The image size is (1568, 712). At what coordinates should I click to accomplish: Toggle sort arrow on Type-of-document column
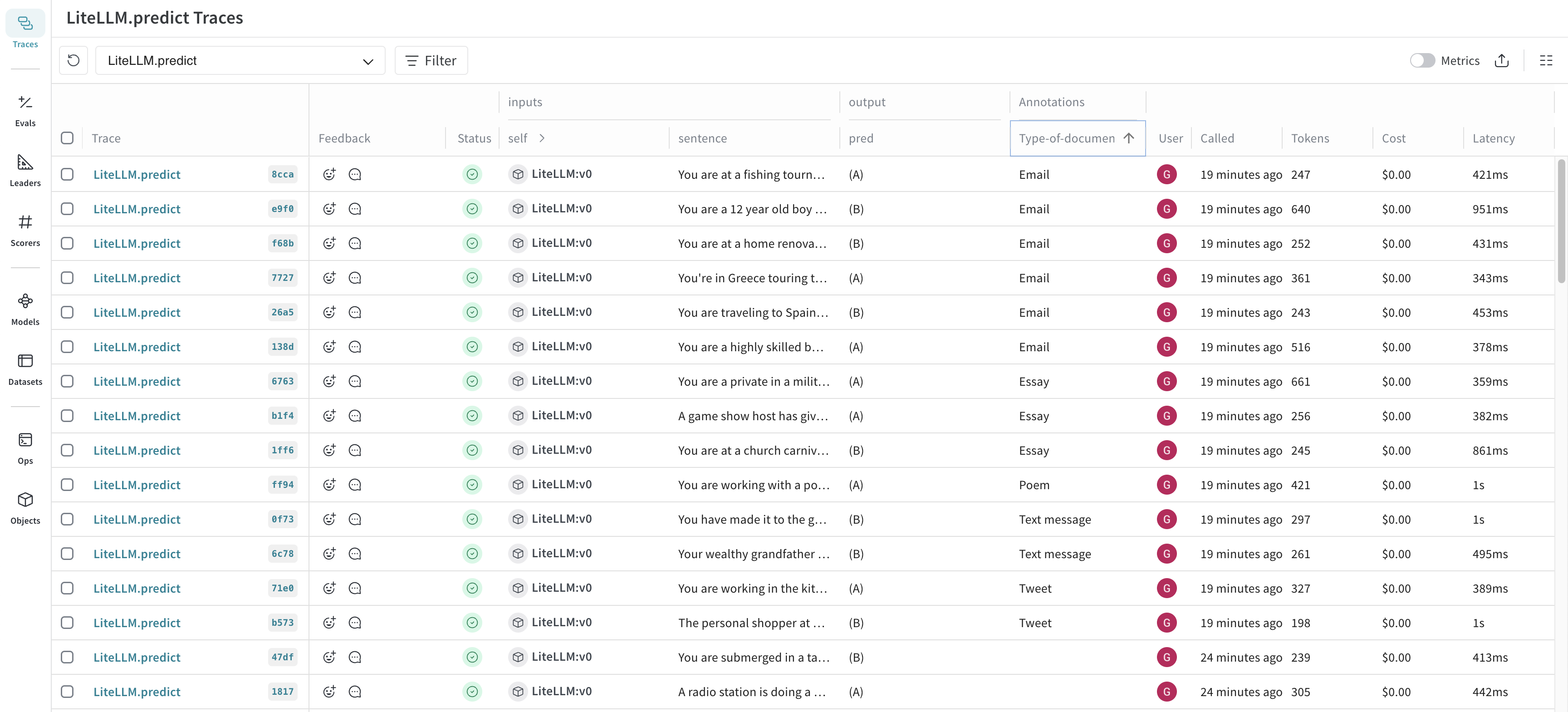pyautogui.click(x=1128, y=138)
